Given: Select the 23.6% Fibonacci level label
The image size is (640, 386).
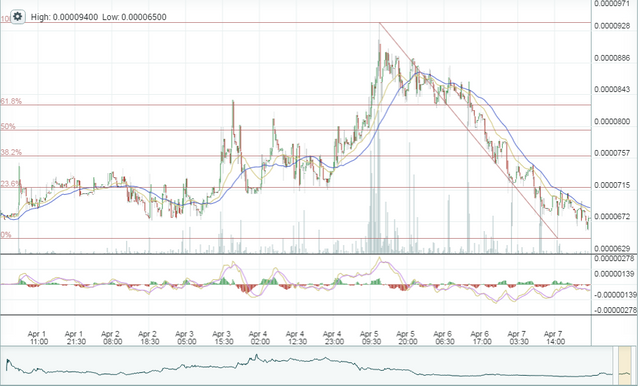Looking at the screenshot, I should [10, 184].
